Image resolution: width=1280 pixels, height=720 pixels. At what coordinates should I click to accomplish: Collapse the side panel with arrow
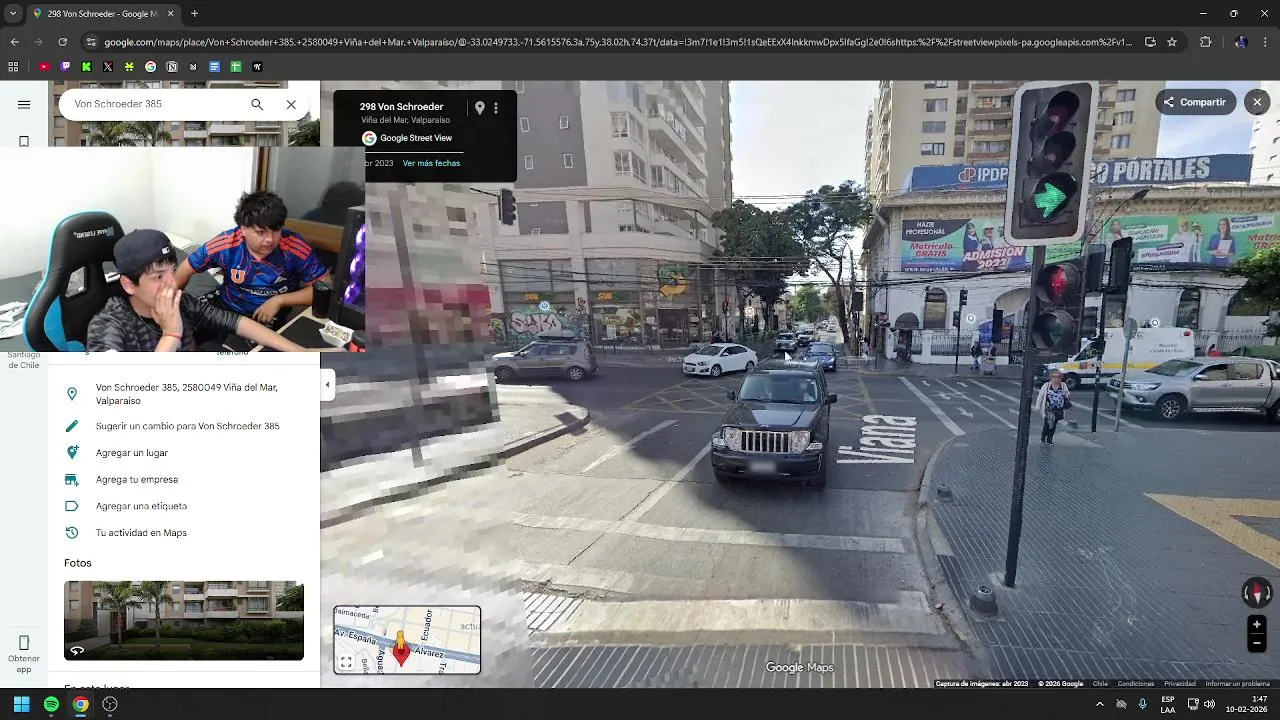[327, 385]
